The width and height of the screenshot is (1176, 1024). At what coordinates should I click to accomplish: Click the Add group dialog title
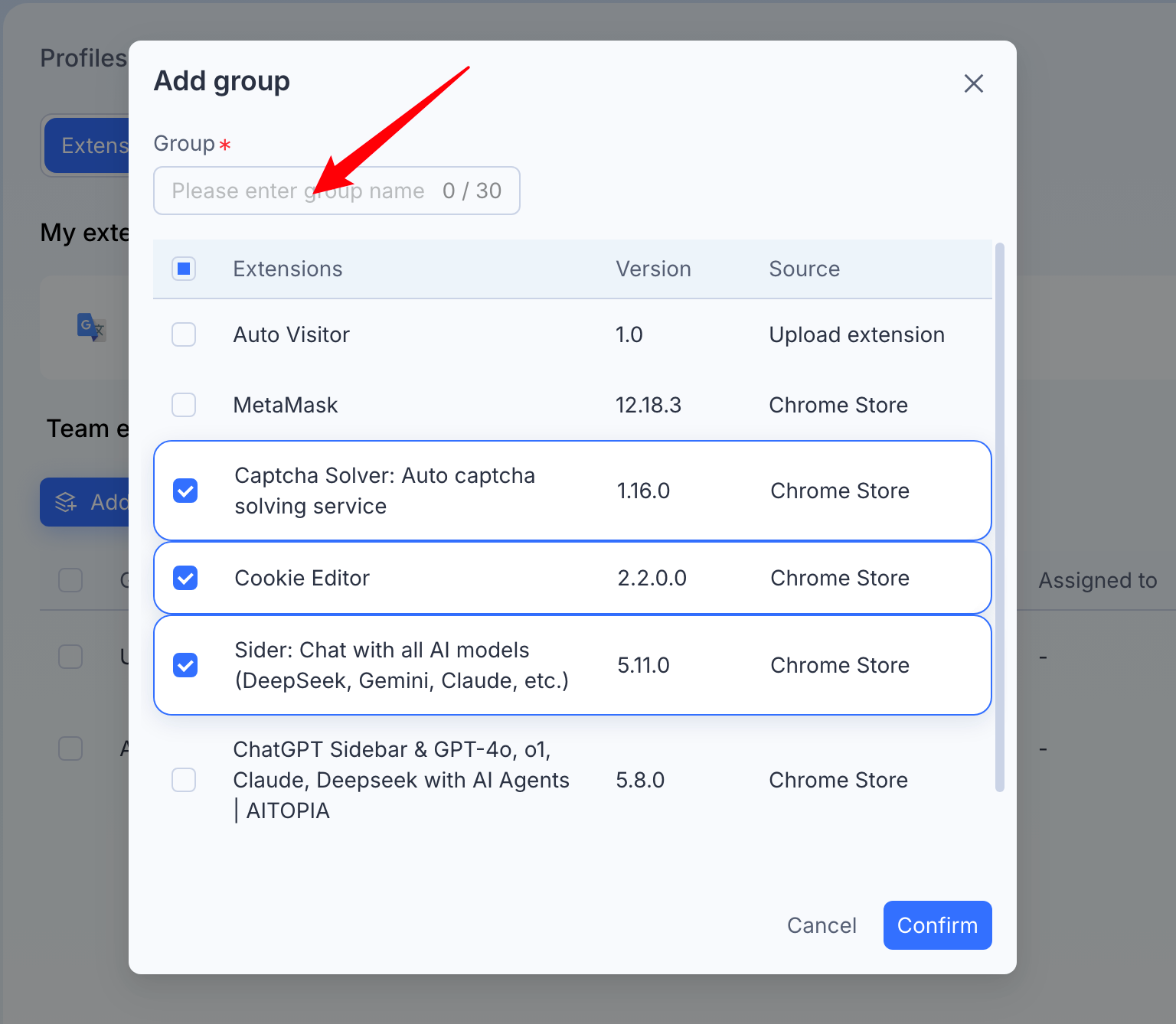click(222, 81)
